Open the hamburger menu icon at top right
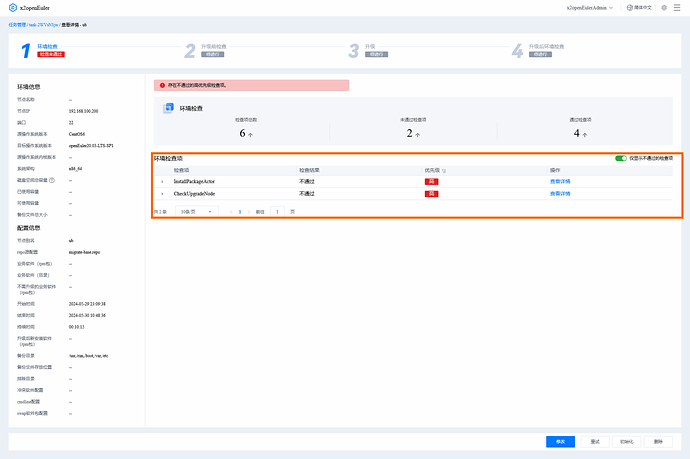 [676, 7]
